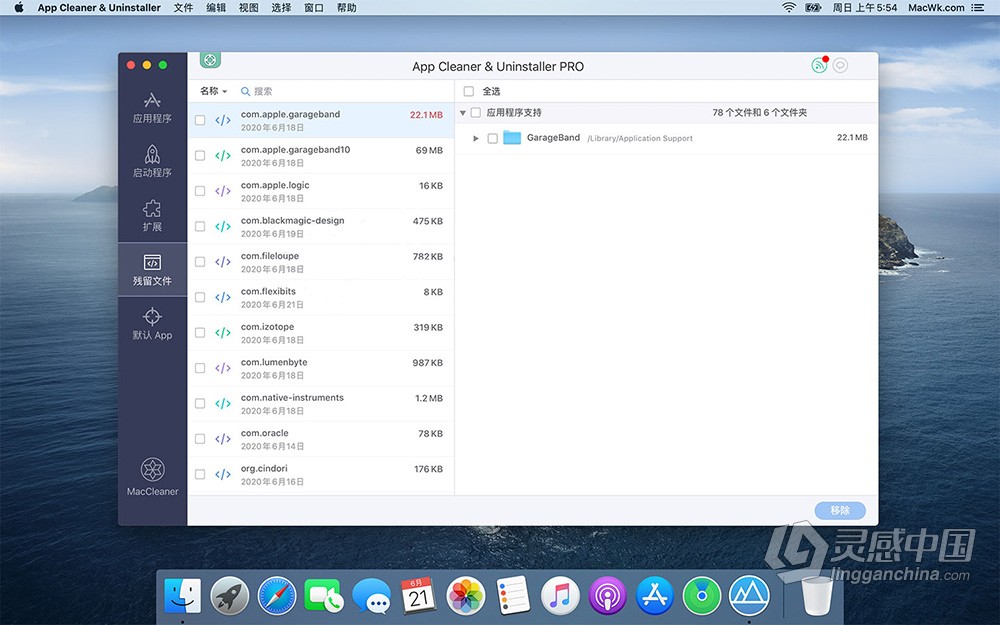Viewport: 1000px width, 625px height.
Task: Expand the GarageBand folder triangle
Action: [x=476, y=138]
